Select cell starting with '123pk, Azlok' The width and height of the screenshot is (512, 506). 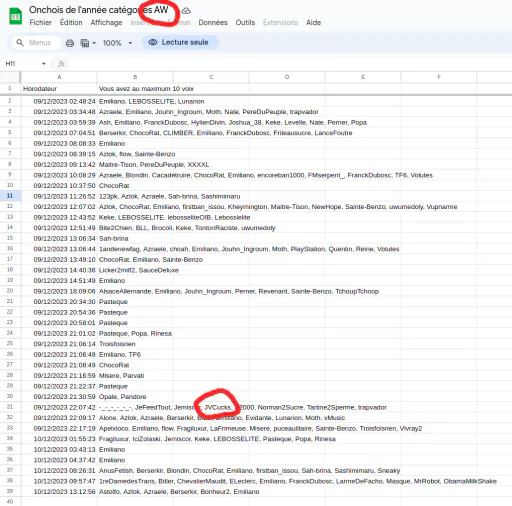click(169, 196)
